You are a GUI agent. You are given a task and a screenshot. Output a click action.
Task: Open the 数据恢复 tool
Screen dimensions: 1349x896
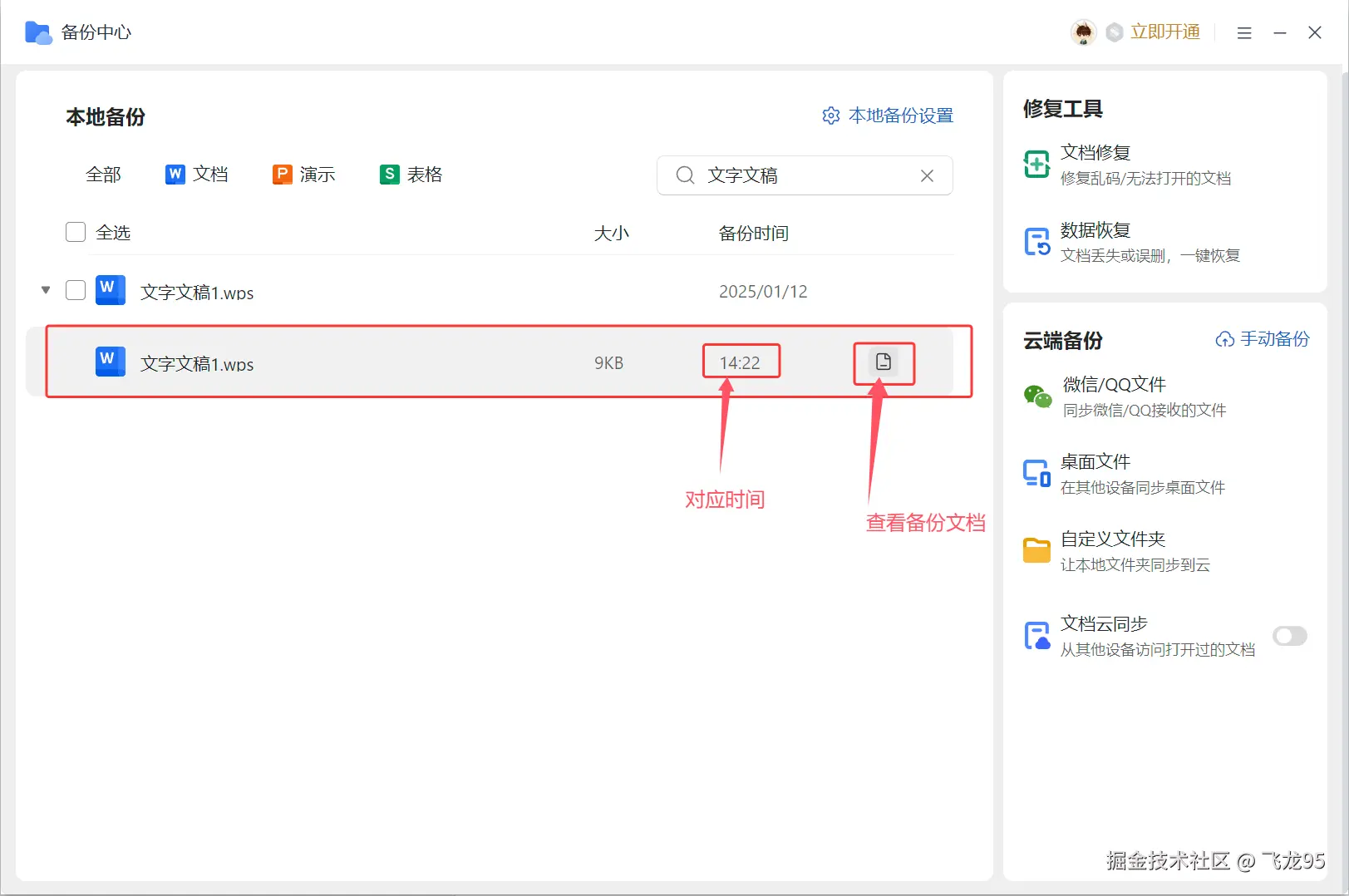coord(1132,242)
